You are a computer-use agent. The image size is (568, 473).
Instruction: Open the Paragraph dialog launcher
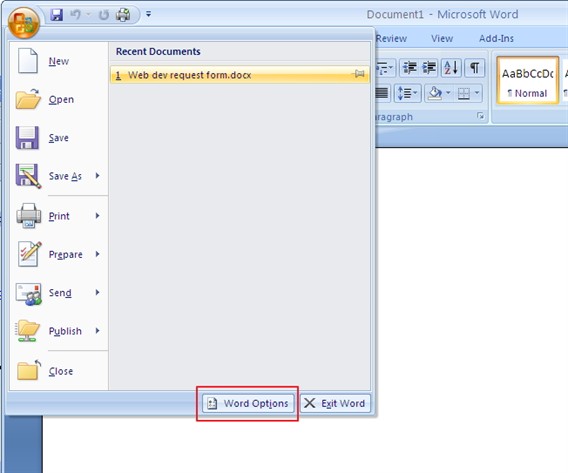click(x=480, y=116)
